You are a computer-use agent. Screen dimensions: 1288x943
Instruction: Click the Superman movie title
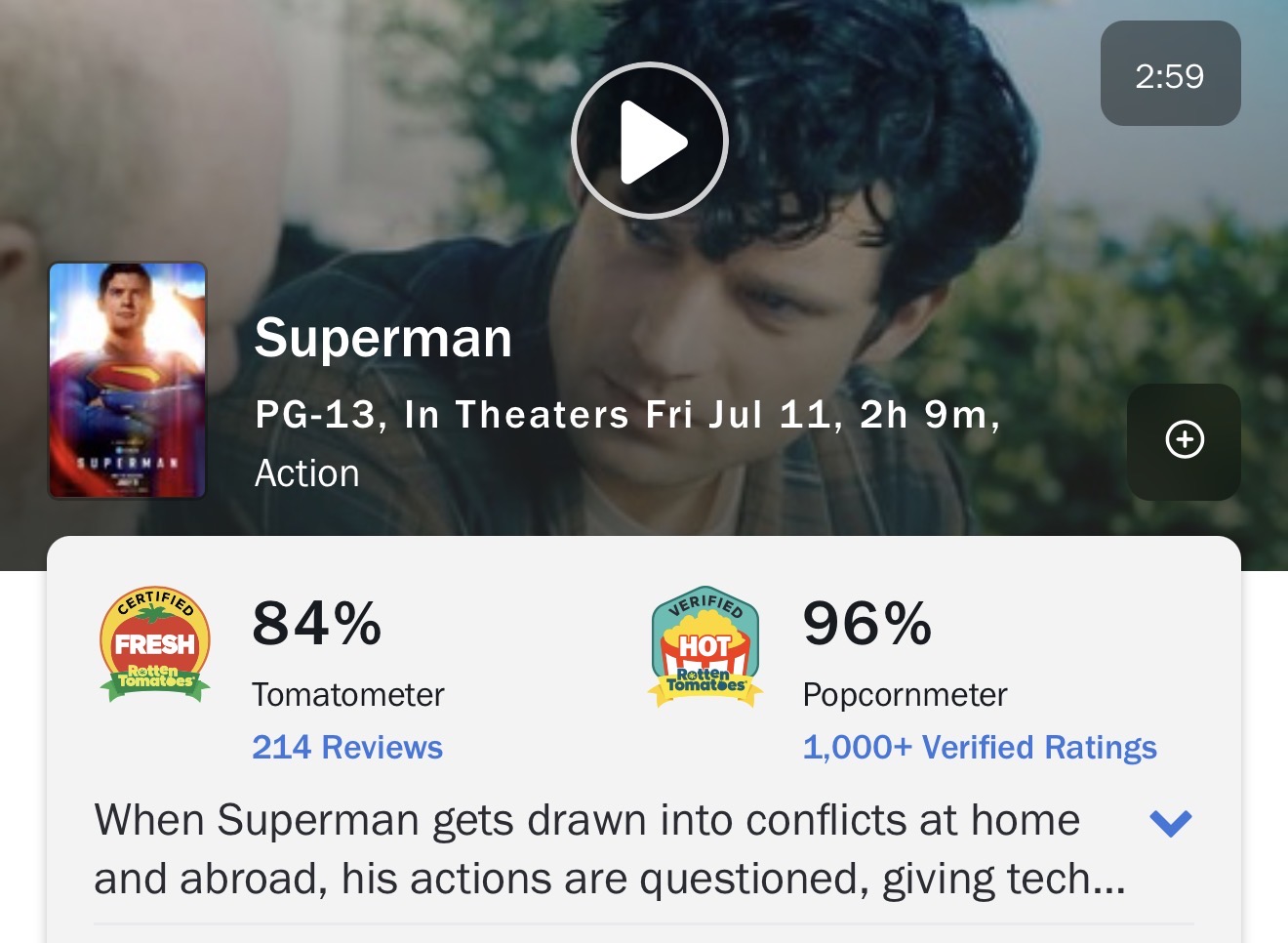(383, 339)
